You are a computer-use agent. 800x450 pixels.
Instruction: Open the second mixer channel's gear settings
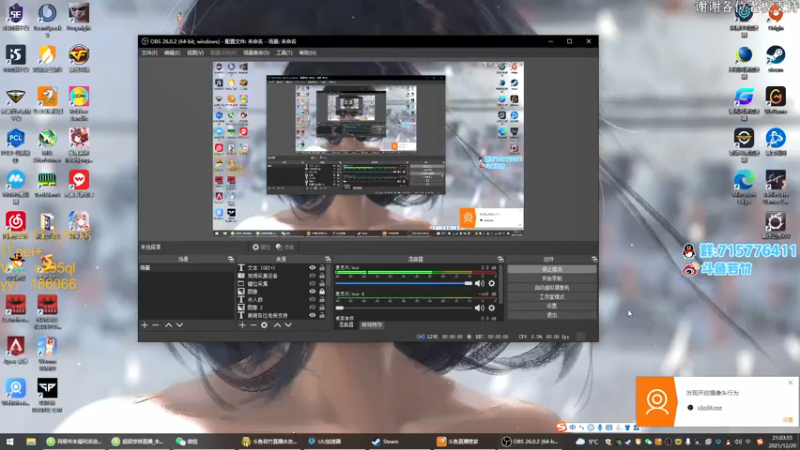tap(491, 308)
